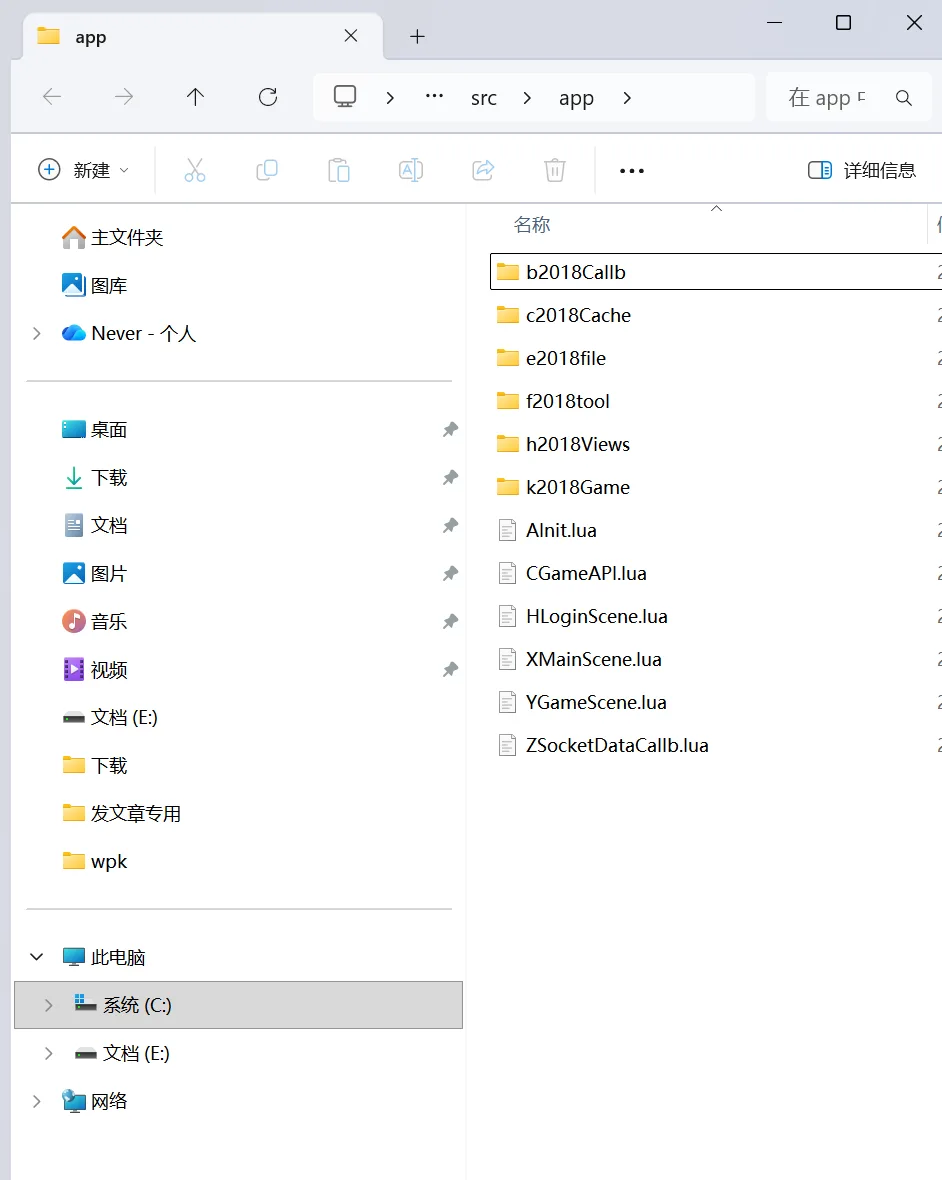
Task: Click the chevron after src breadcrumb
Action: click(527, 98)
